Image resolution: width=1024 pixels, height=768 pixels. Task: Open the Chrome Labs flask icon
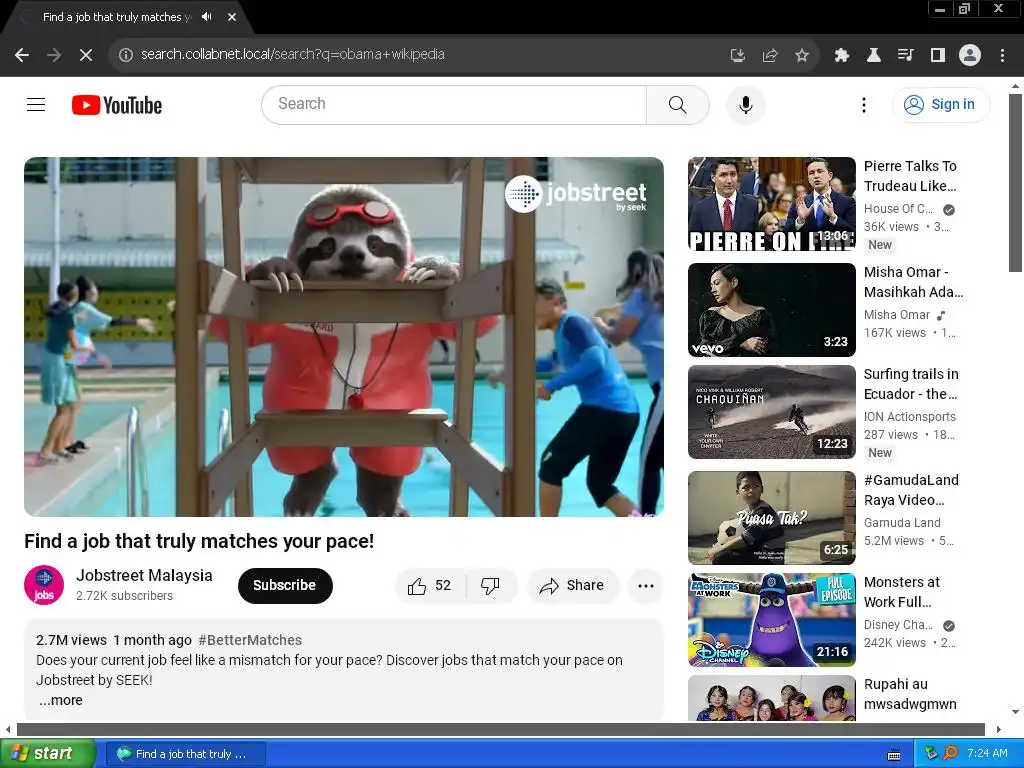point(873,55)
